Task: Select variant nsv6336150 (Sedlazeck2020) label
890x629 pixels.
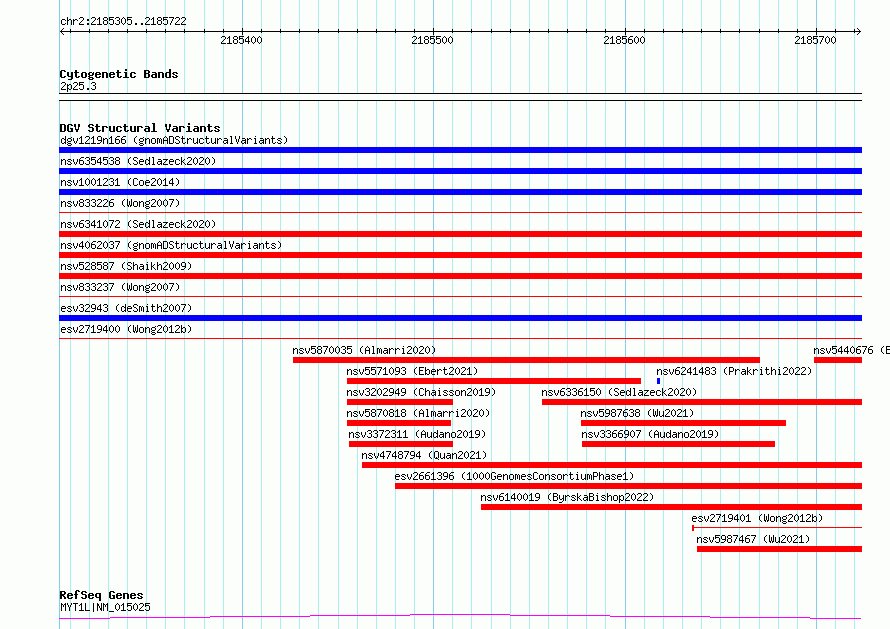Action: point(619,392)
